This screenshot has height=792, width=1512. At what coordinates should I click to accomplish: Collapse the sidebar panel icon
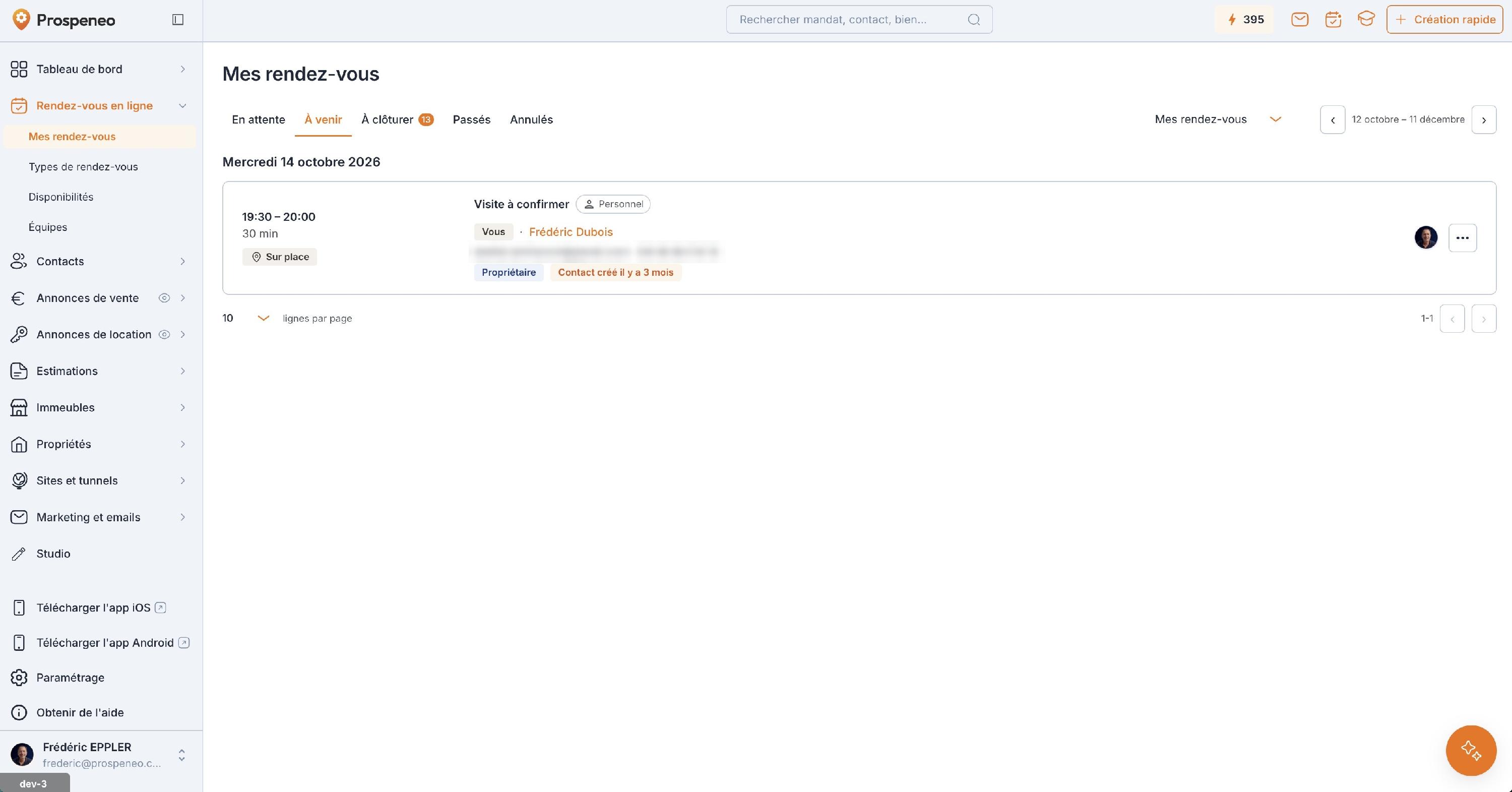(x=178, y=20)
